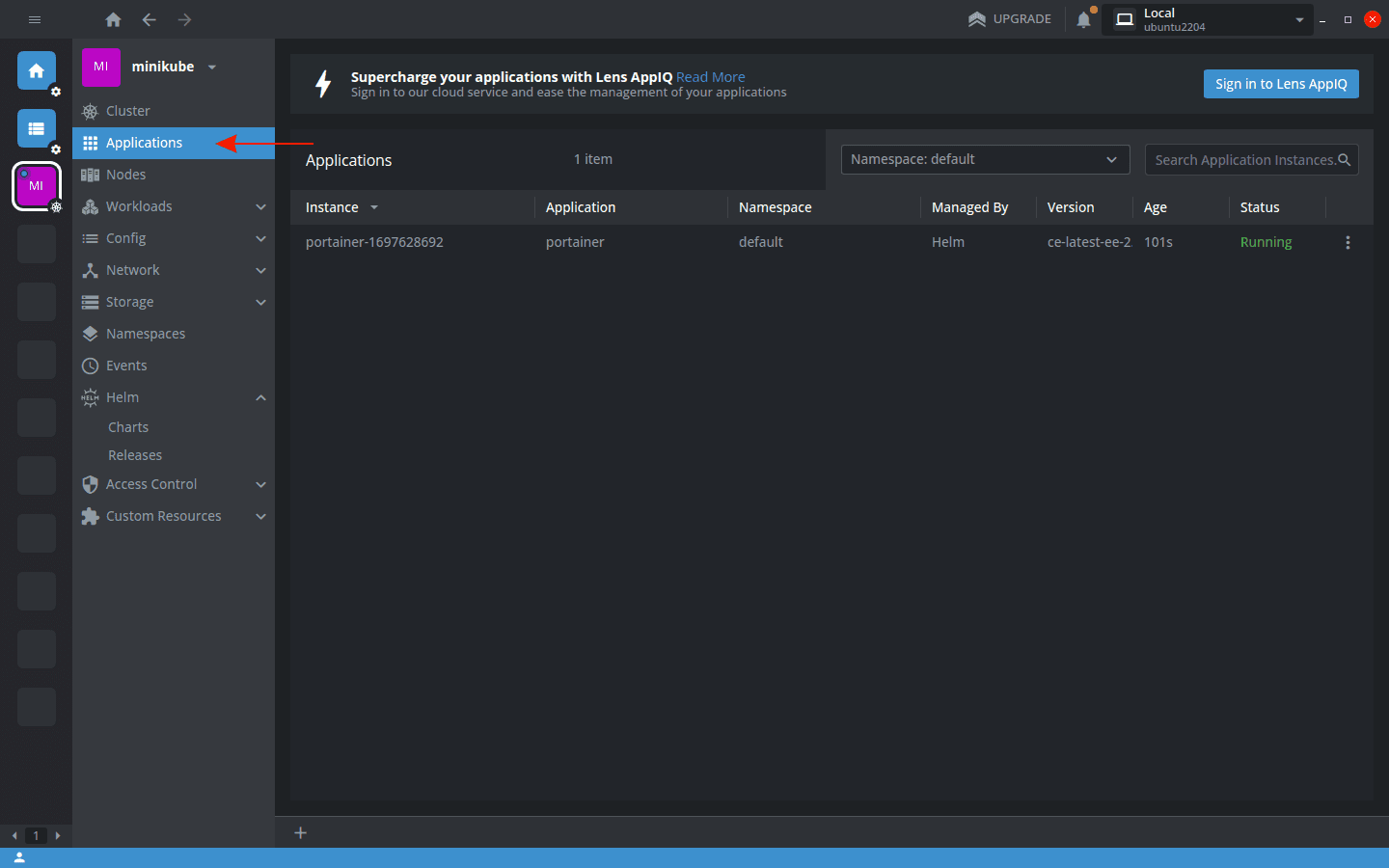Image resolution: width=1389 pixels, height=868 pixels.
Task: Select the purple MI minikube hotbar icon
Action: tap(37, 186)
